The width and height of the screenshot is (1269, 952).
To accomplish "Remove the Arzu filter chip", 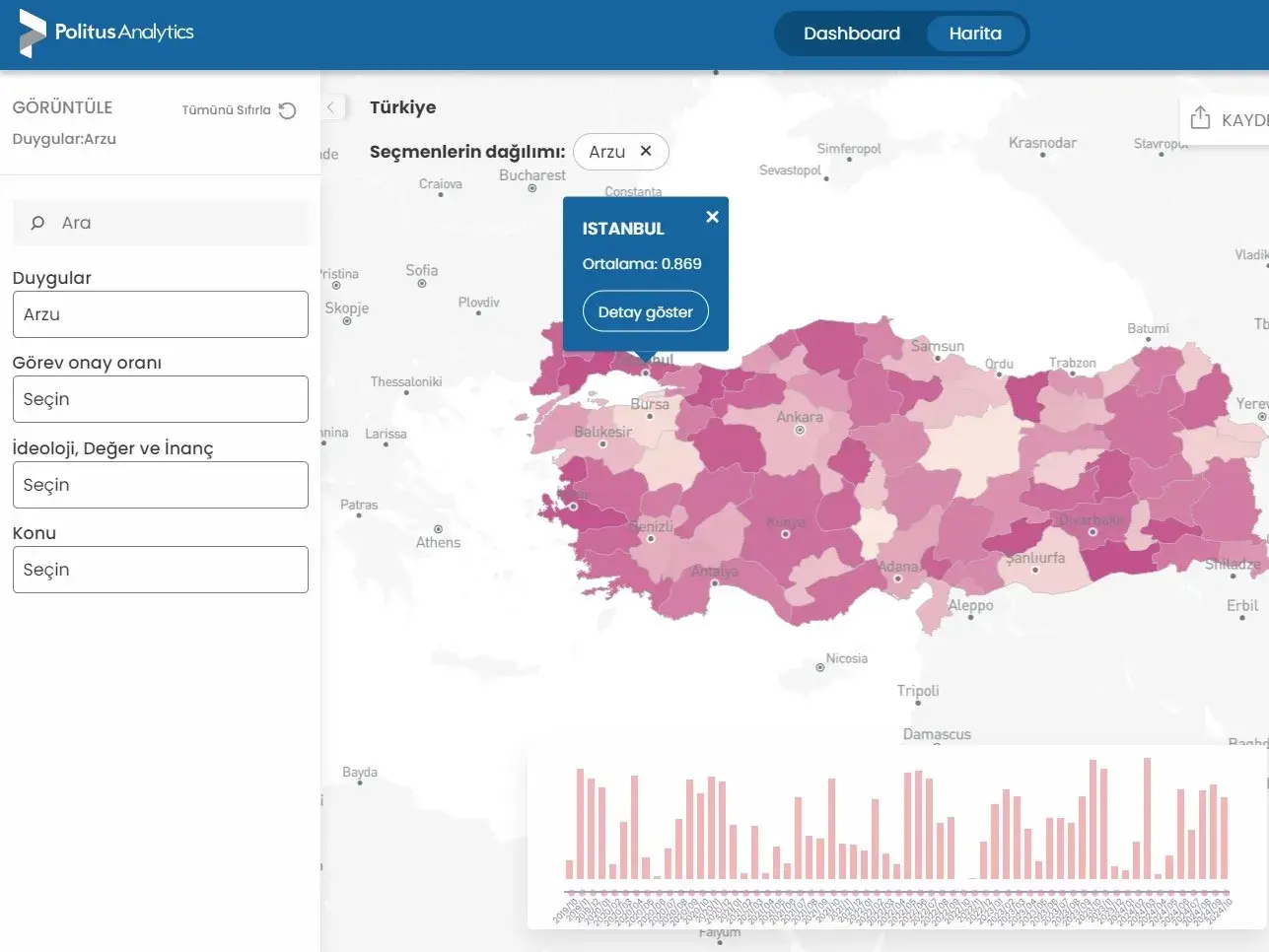I will point(646,151).
